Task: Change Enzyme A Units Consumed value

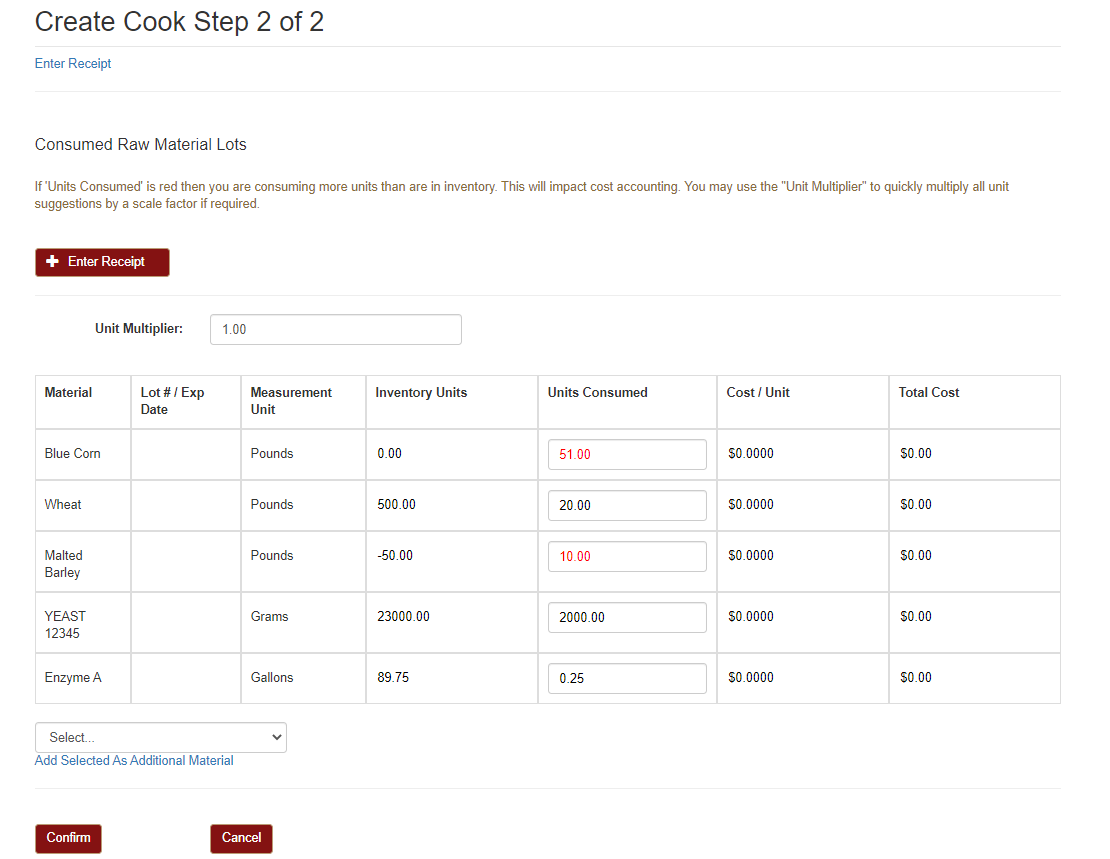Action: (x=627, y=678)
